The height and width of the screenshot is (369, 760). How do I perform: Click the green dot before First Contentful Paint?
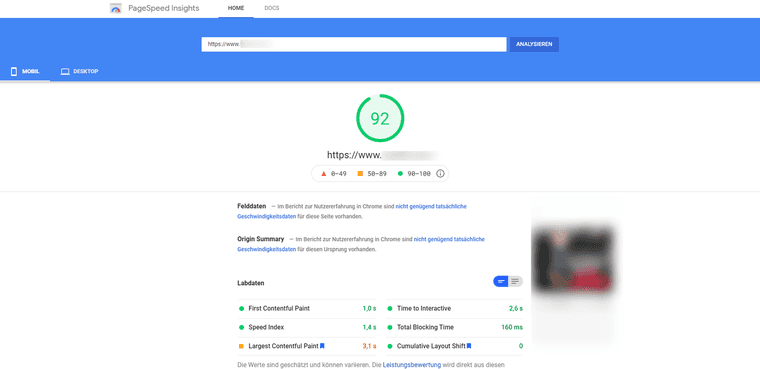[241, 308]
